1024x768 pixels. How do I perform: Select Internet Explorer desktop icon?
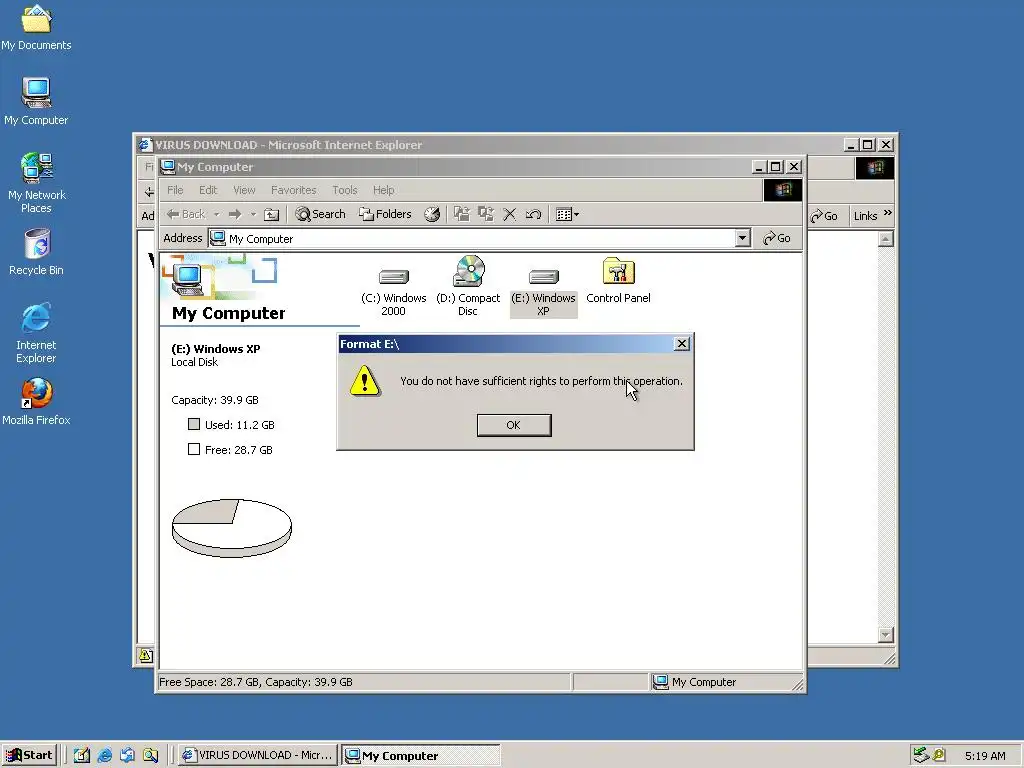(x=37, y=333)
